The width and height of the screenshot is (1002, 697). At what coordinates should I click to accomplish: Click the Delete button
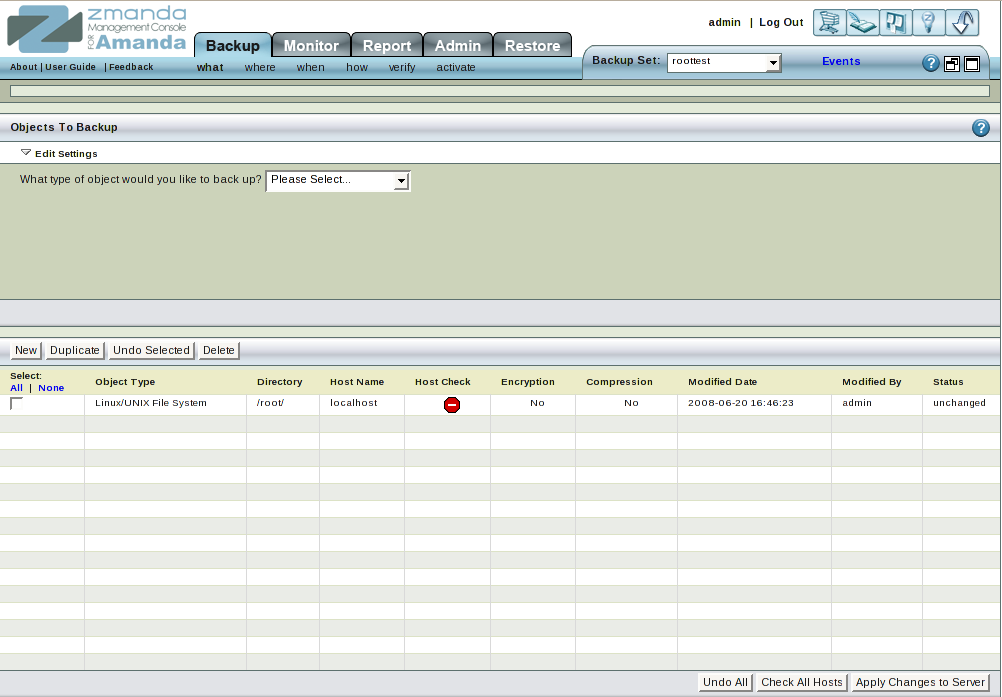[x=219, y=350]
